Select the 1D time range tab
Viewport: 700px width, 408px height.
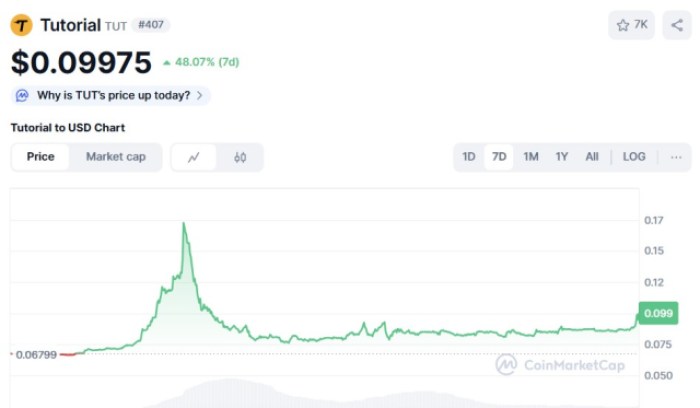(469, 157)
